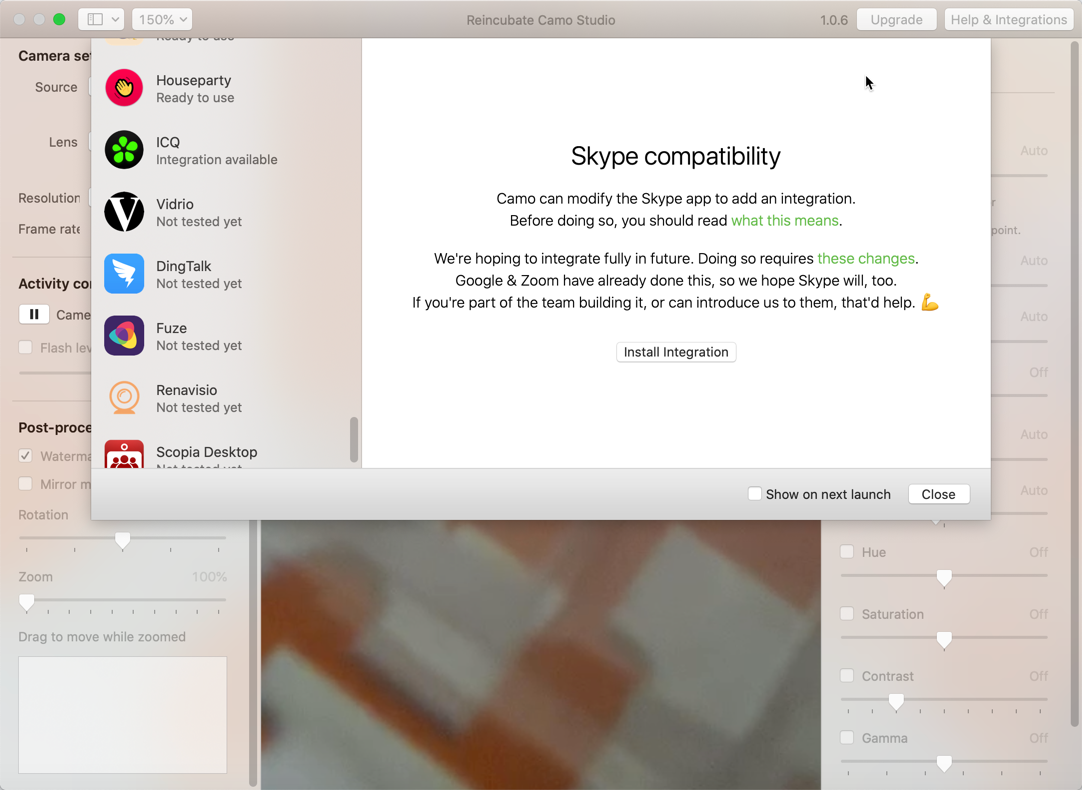Click the Zoom slider handle
This screenshot has height=790, width=1082.
26,603
